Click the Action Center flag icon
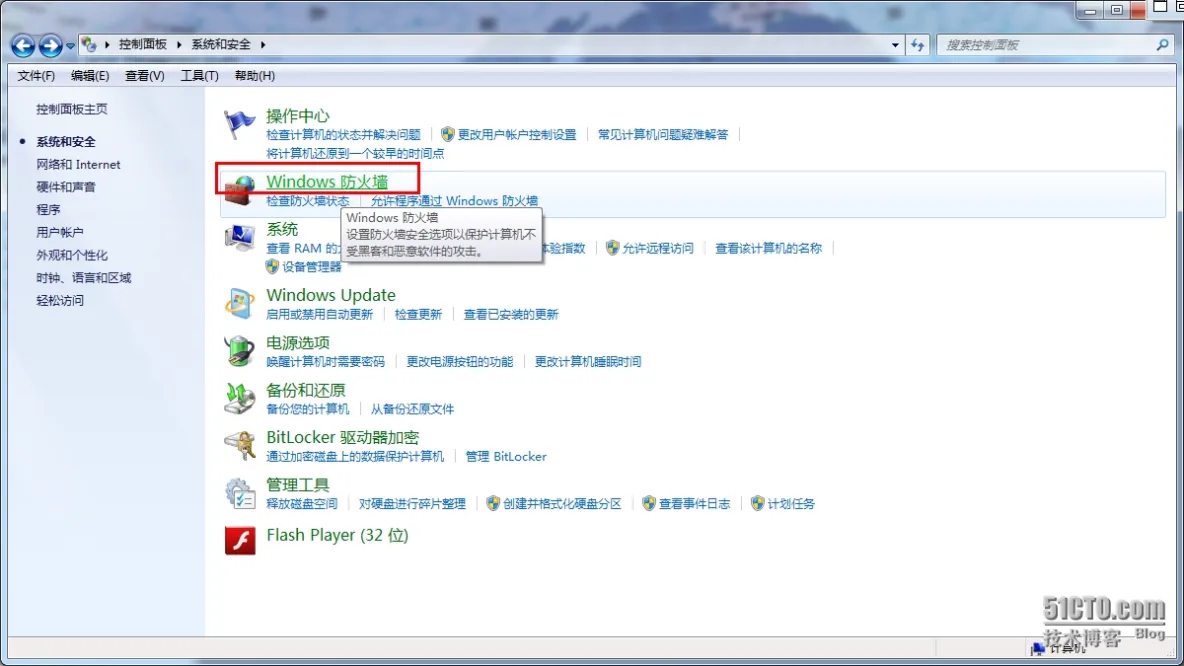This screenshot has height=666, width=1184. tap(239, 124)
